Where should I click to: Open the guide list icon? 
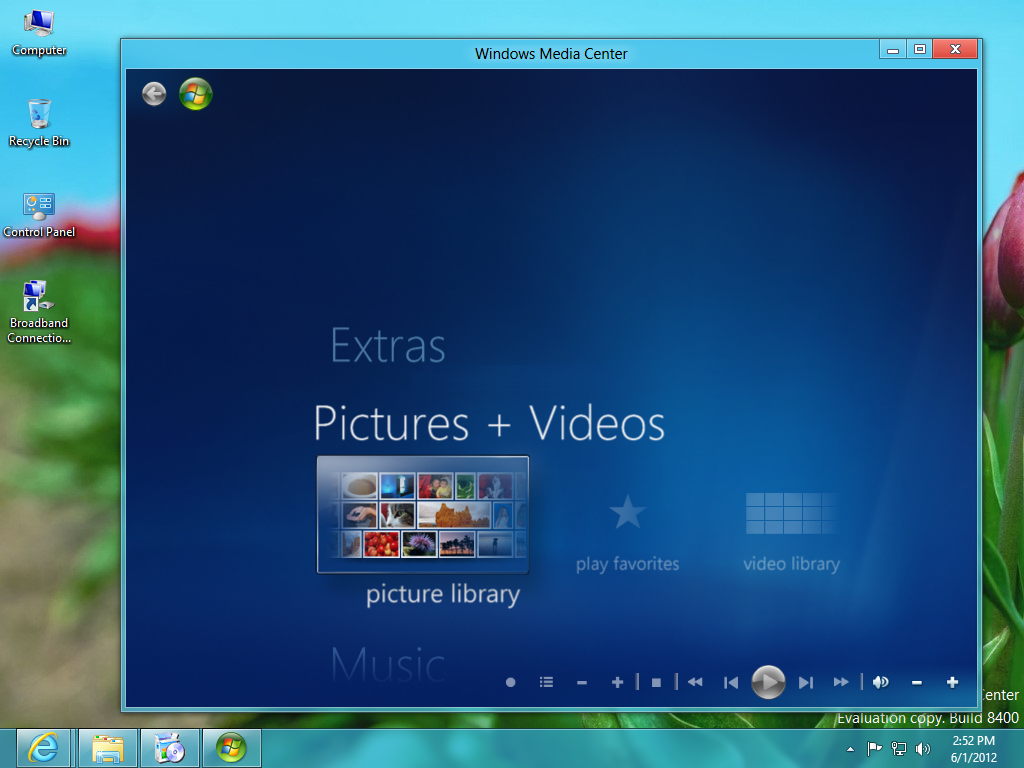[x=546, y=682]
